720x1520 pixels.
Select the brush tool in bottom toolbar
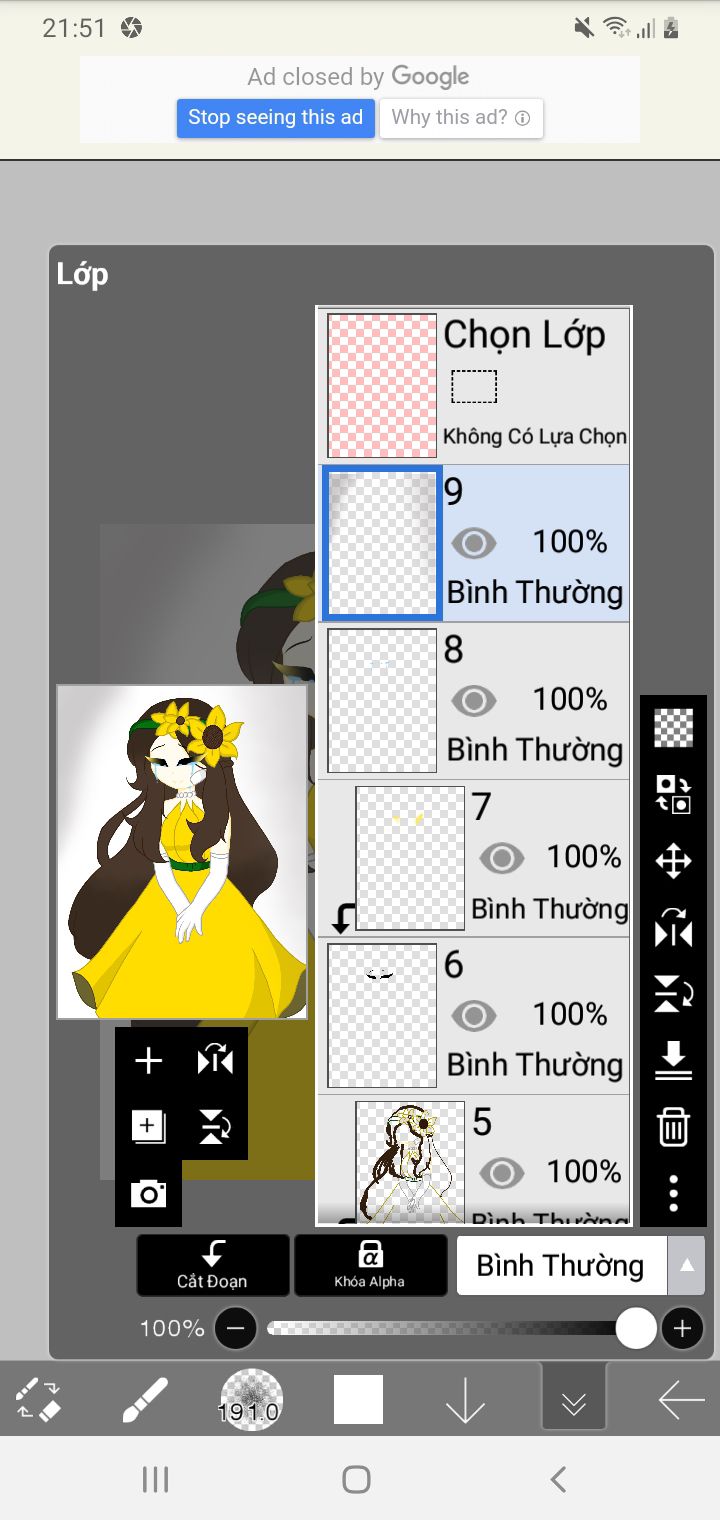[x=145, y=1400]
